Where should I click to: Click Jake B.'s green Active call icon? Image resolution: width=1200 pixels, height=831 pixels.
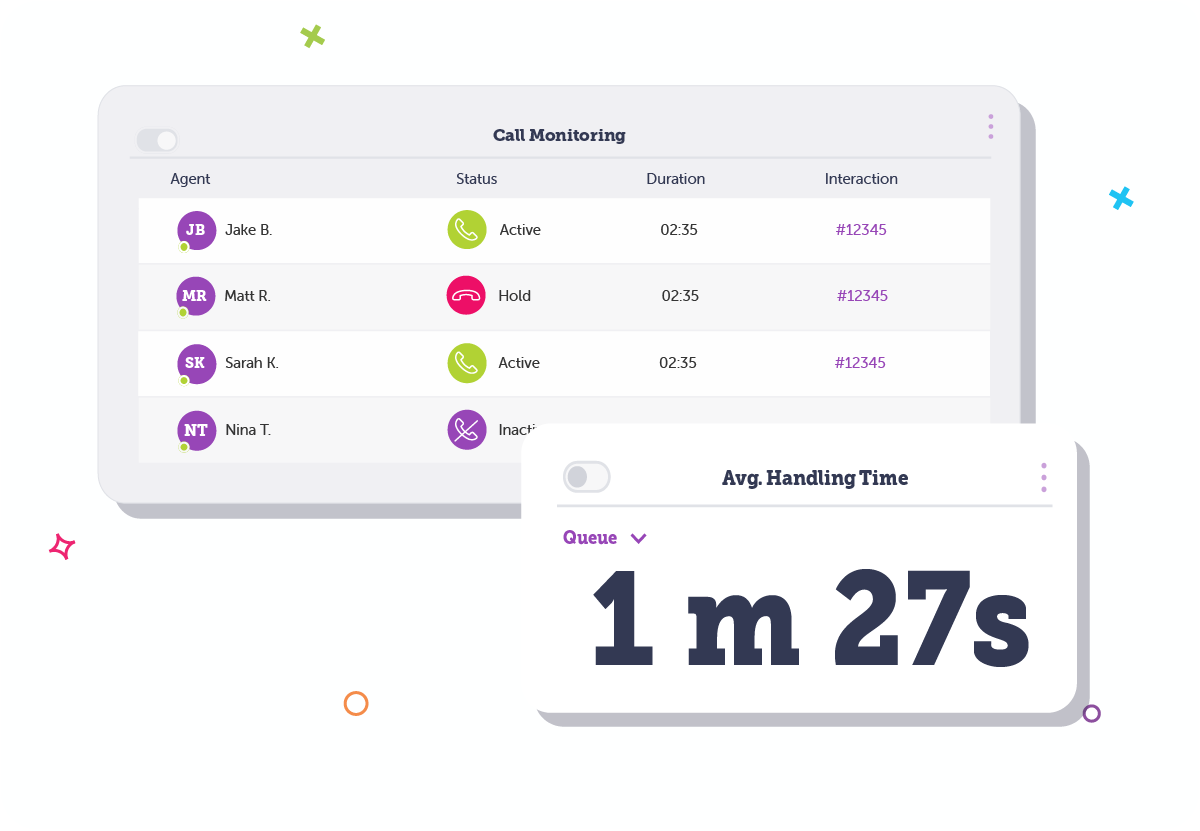pyautogui.click(x=467, y=230)
